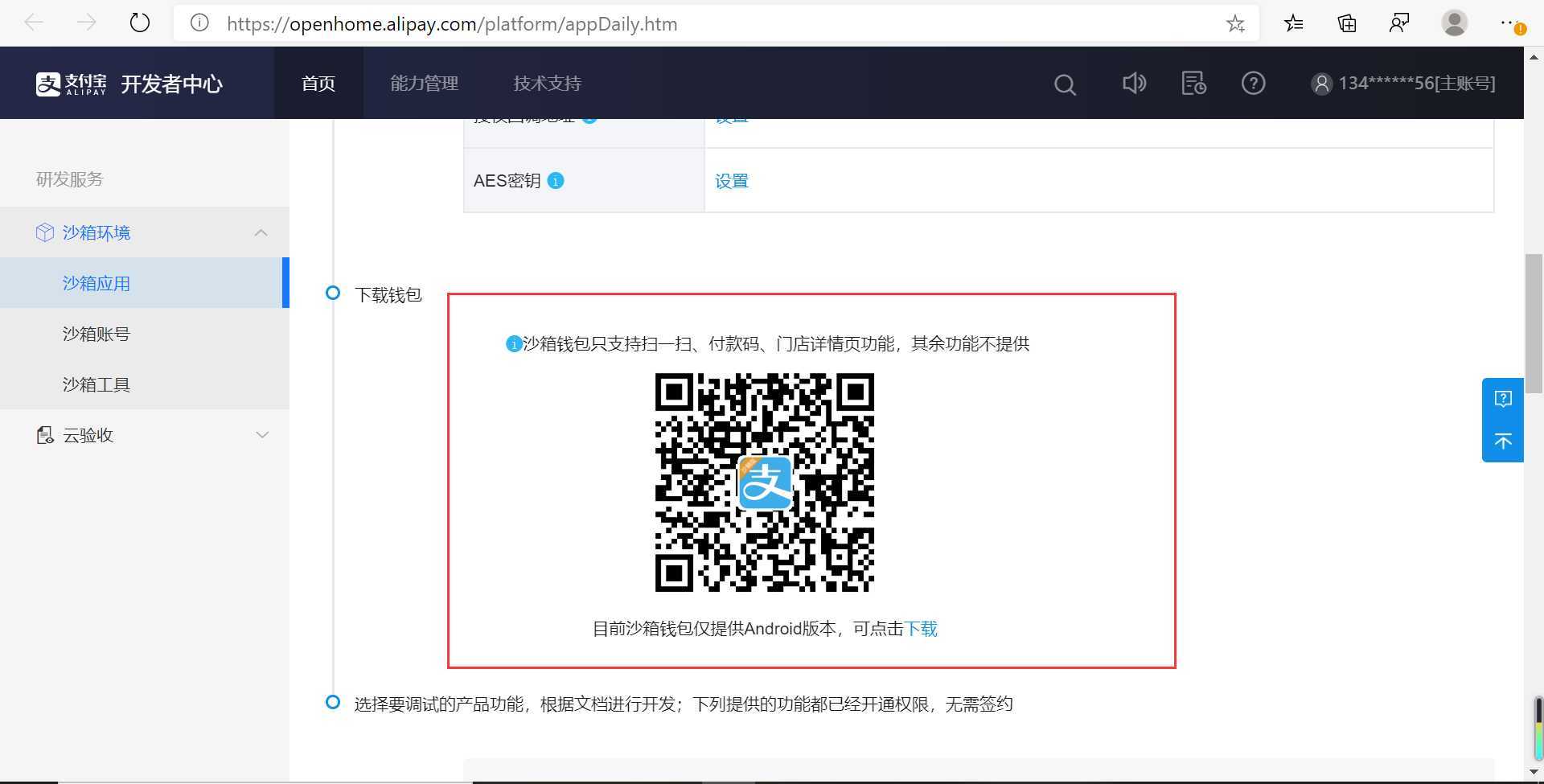The width and height of the screenshot is (1544, 784).
Task: Click the announcements speaker icon
Action: (1134, 83)
